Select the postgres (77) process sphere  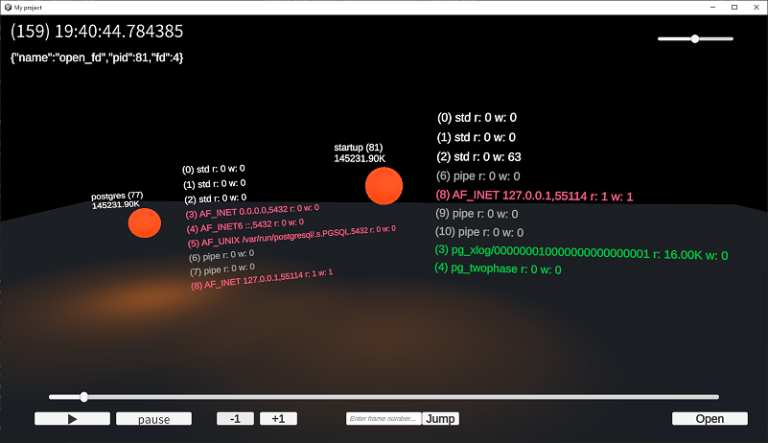pos(144,223)
